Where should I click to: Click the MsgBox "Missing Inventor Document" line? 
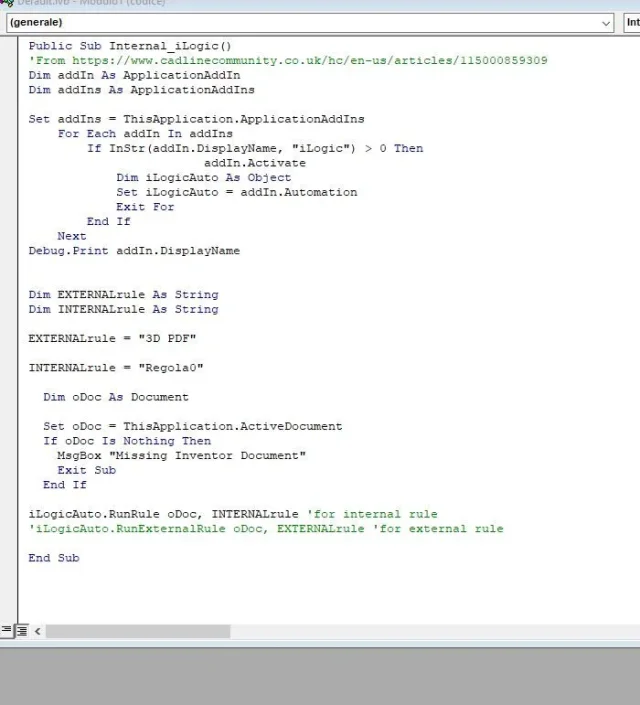click(x=182, y=455)
